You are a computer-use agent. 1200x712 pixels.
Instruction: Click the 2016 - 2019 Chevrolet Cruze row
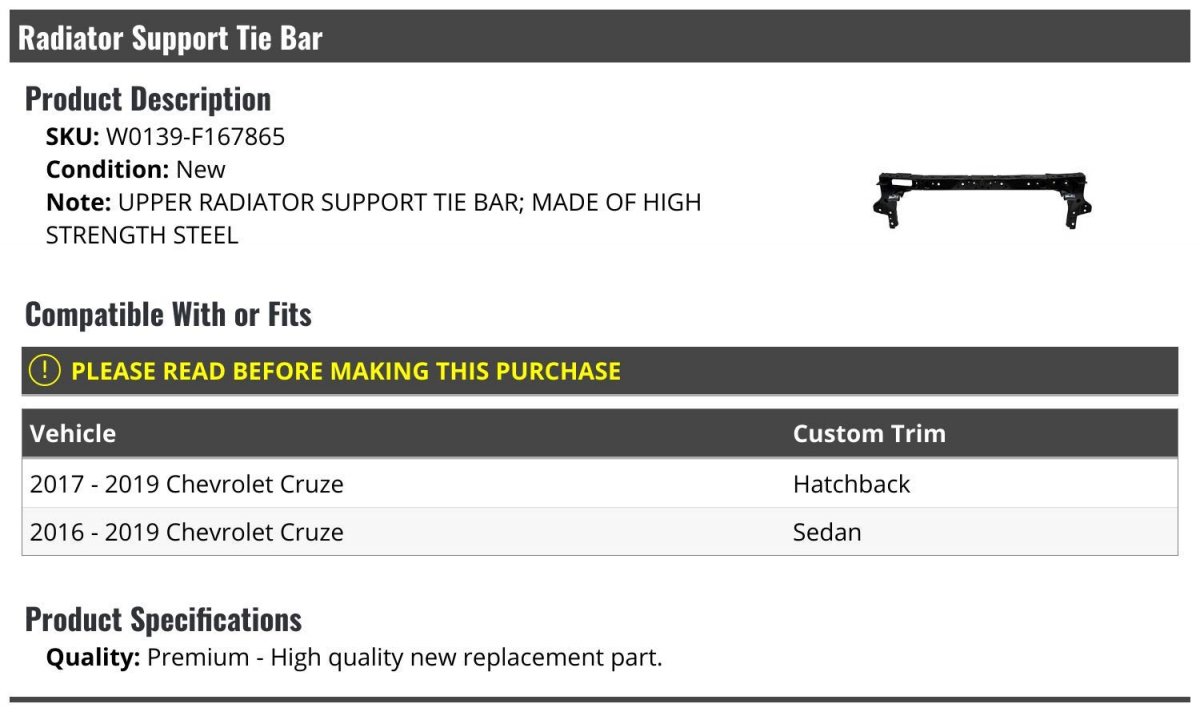pyautogui.click(x=187, y=532)
